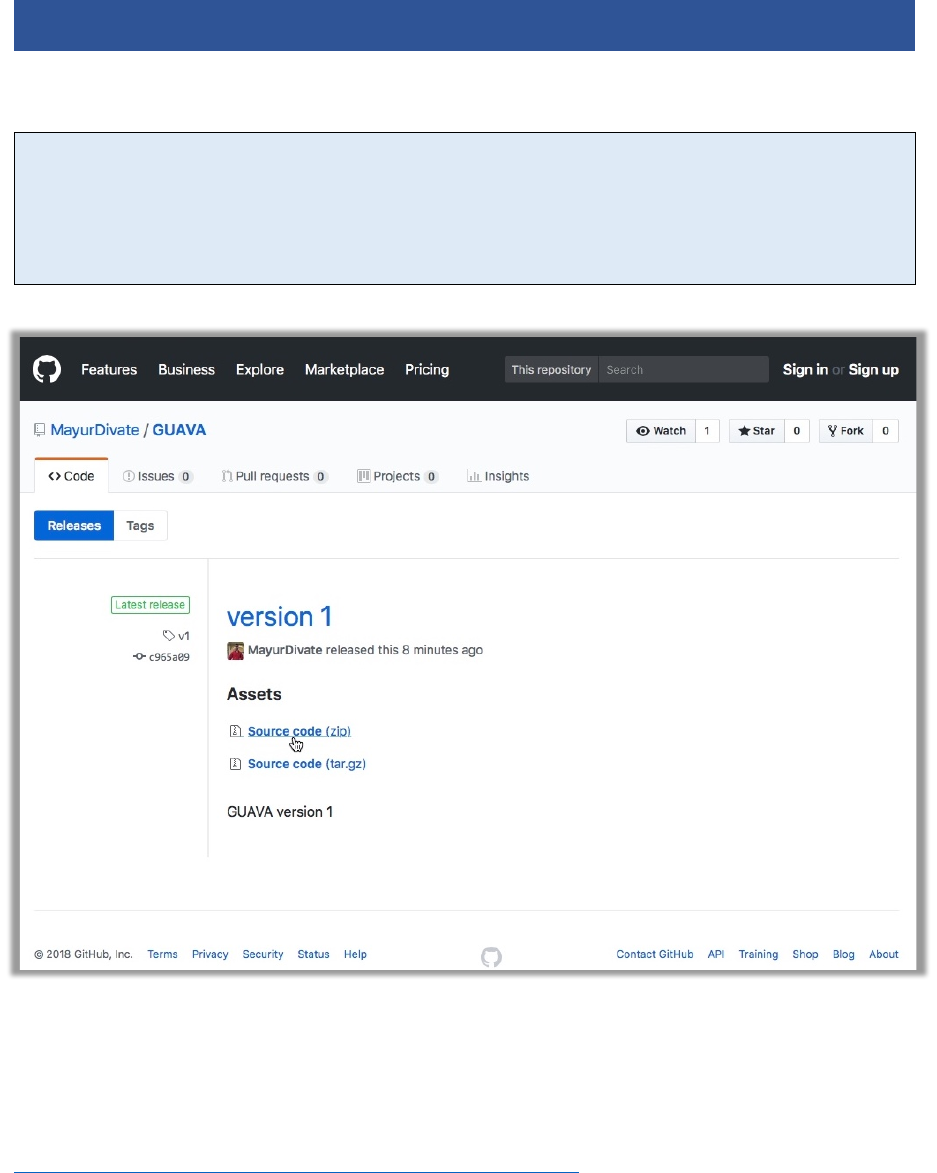
Task: Open the MayurDivate avatar thumbnail
Action: (x=236, y=651)
